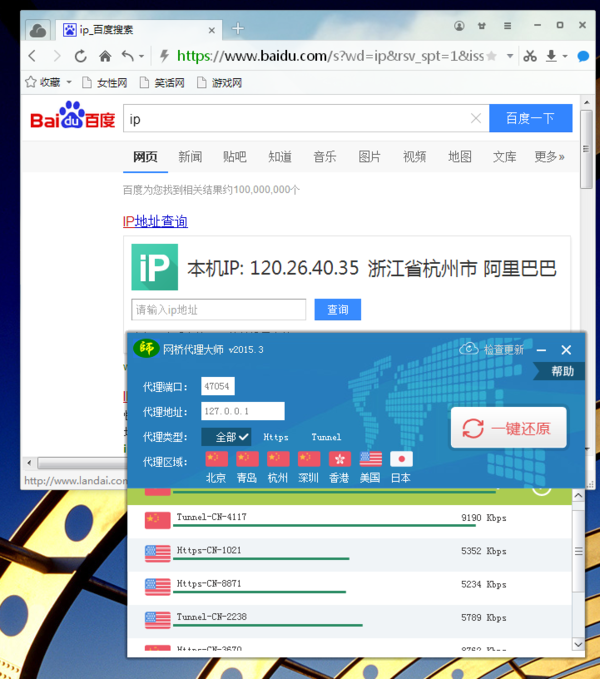Open the undo-close dropdown arrow
This screenshot has width=600, height=679.
(141, 56)
